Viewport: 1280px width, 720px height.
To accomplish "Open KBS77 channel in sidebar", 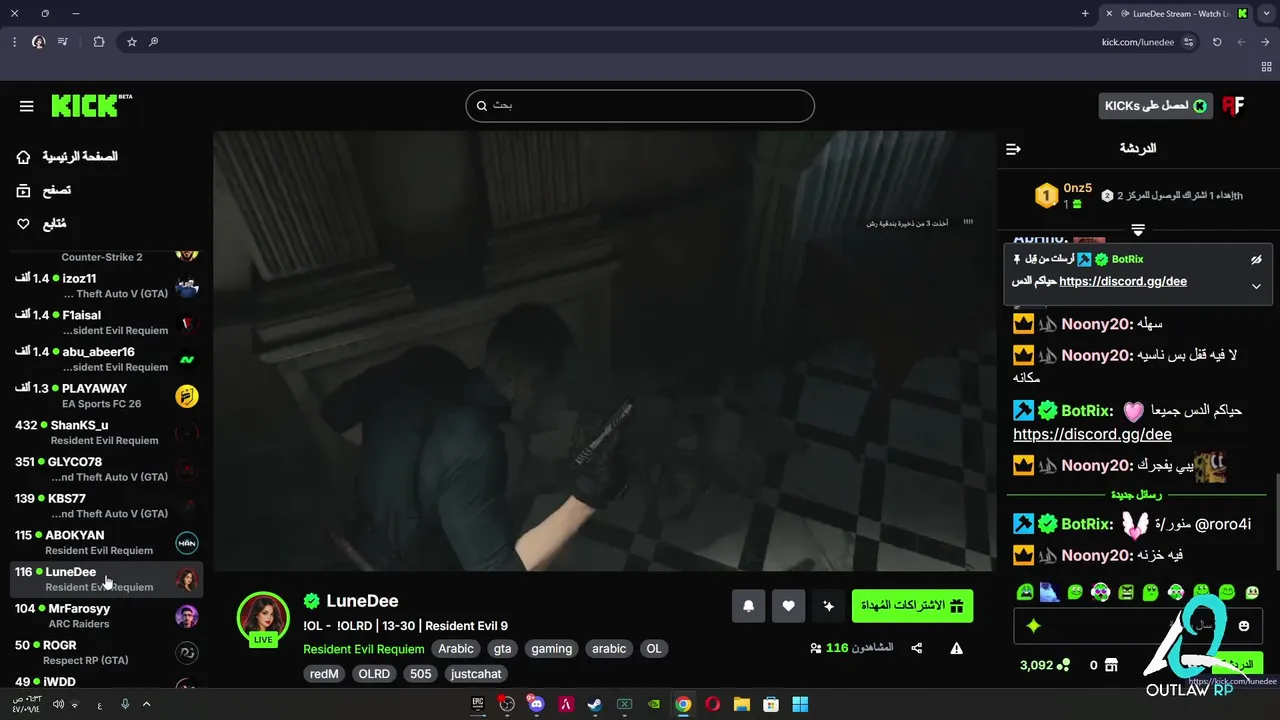I will (106, 506).
